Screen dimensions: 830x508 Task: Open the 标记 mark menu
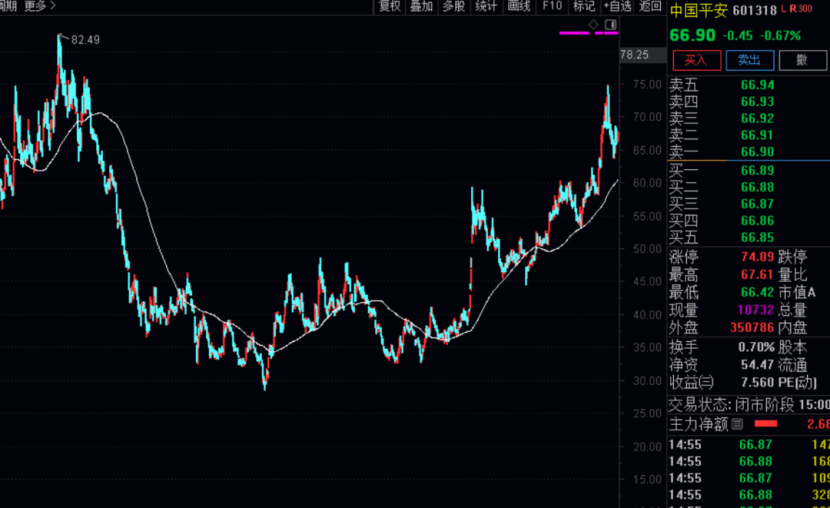583,6
